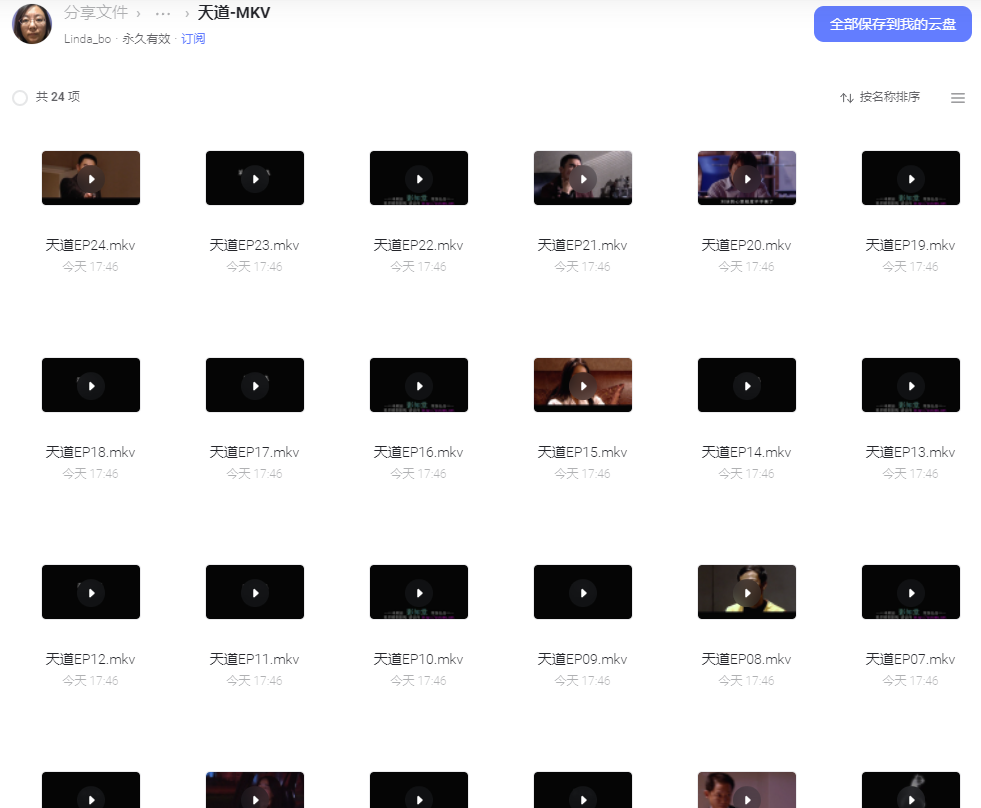981x808 pixels.
Task: Play 天道EP21.mkv using its play icon
Action: point(583,179)
